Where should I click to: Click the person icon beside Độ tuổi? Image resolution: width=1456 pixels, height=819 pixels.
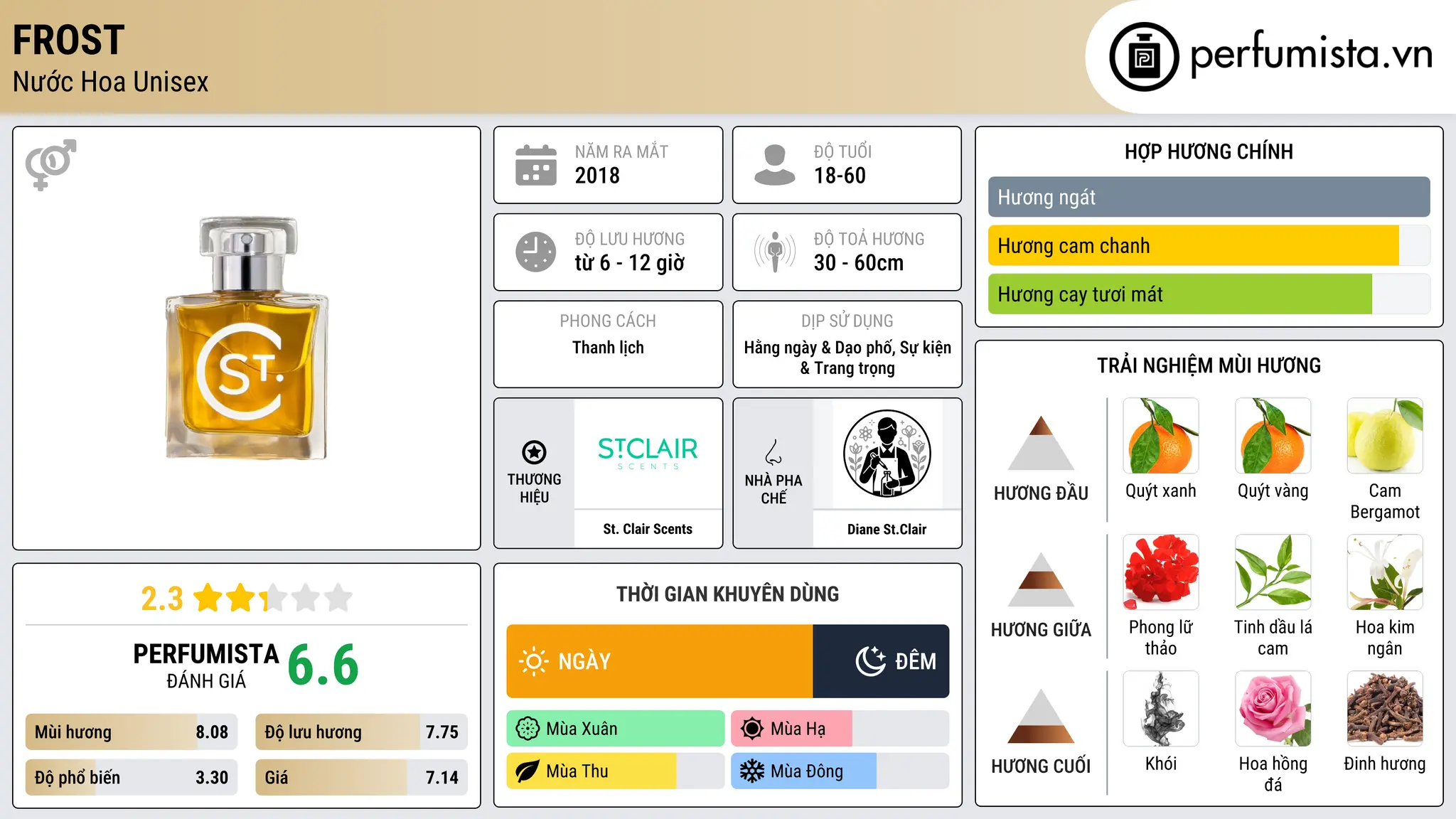(x=774, y=165)
